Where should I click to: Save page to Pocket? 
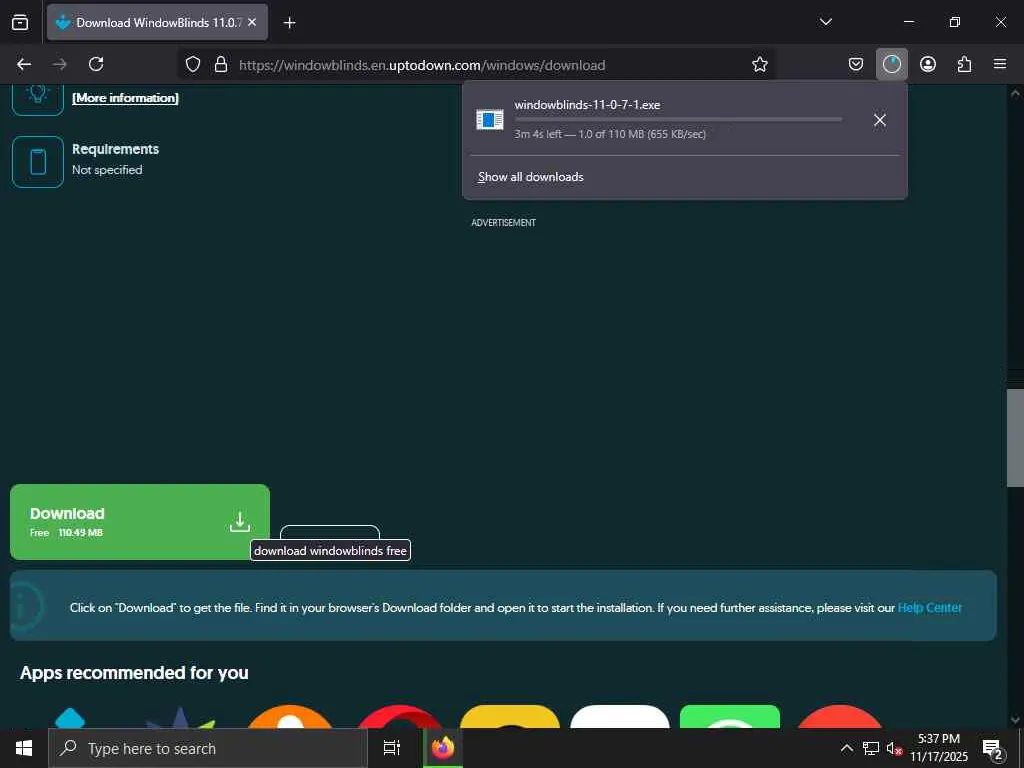[856, 64]
